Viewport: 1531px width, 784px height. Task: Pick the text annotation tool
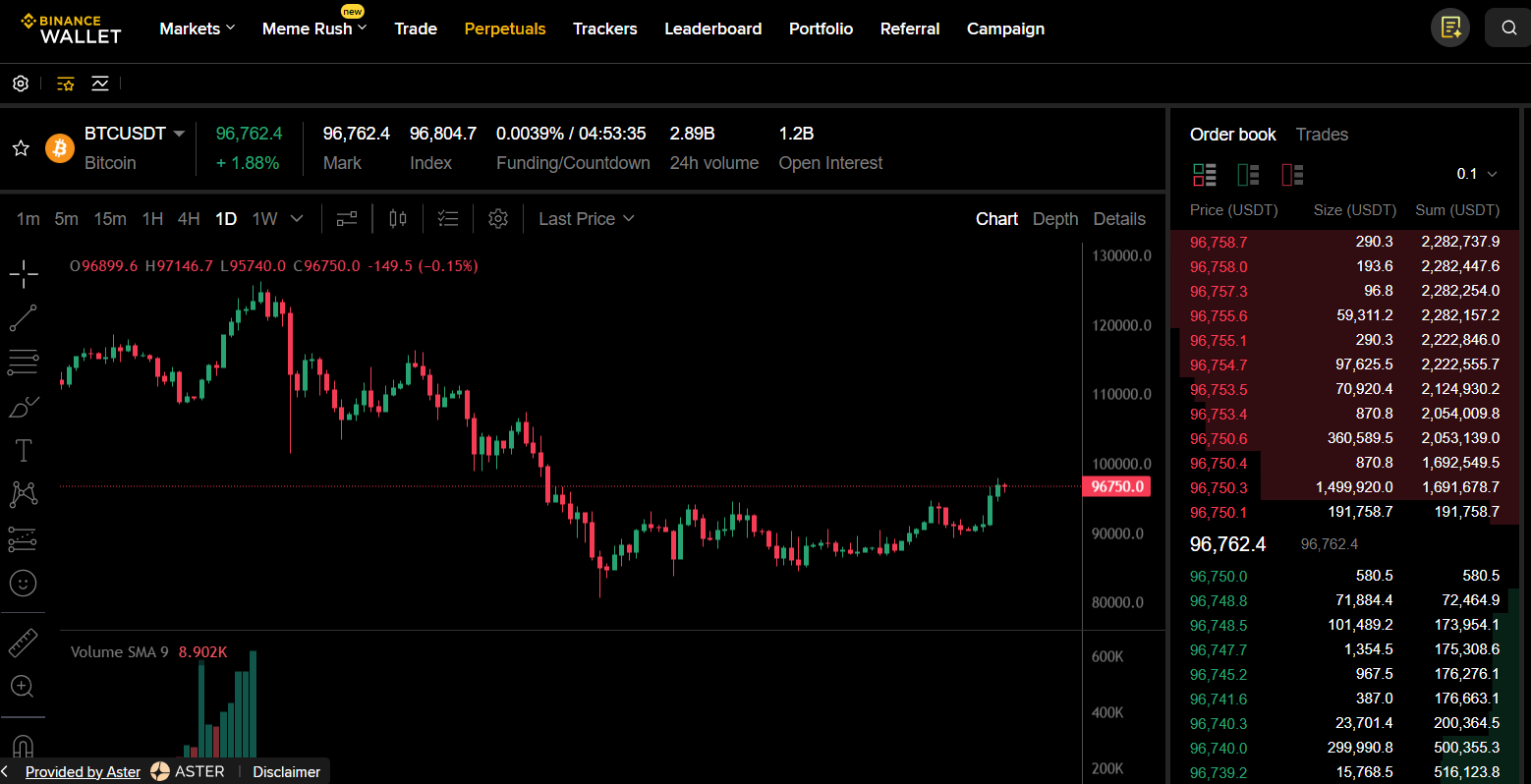(24, 450)
